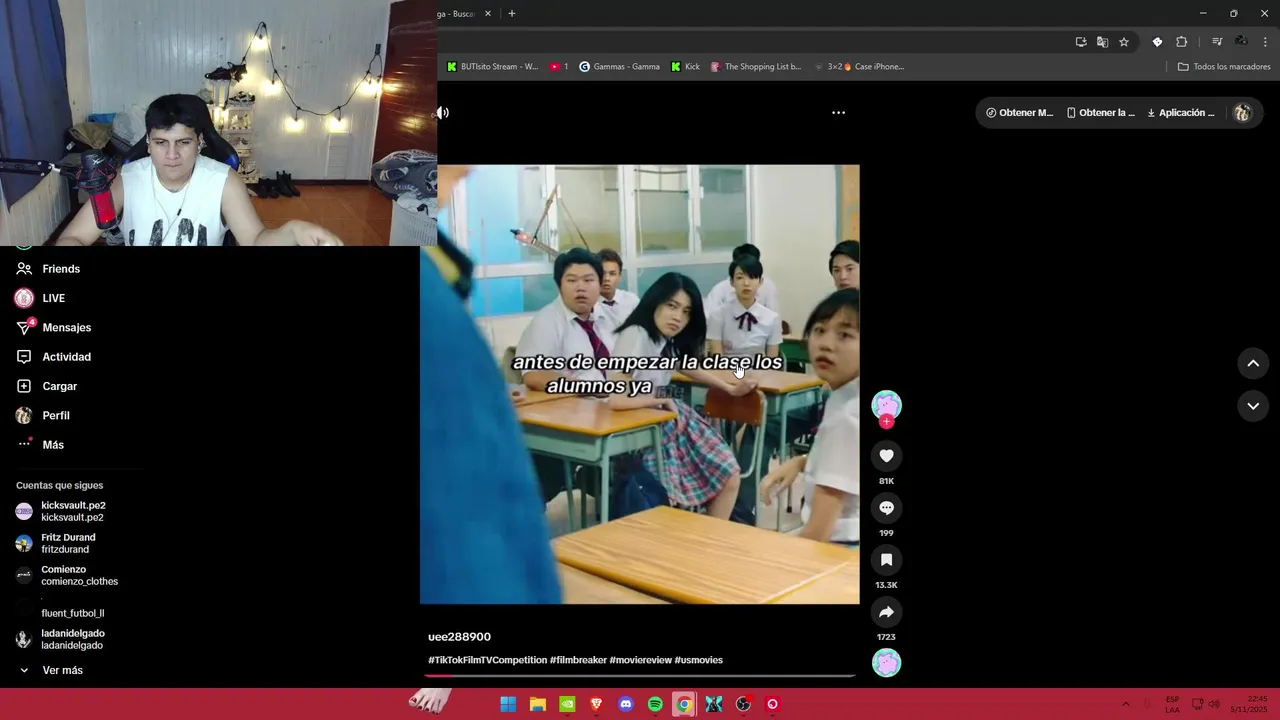1280x720 pixels.
Task: Open The Shopping List bookmark
Action: coord(756,67)
